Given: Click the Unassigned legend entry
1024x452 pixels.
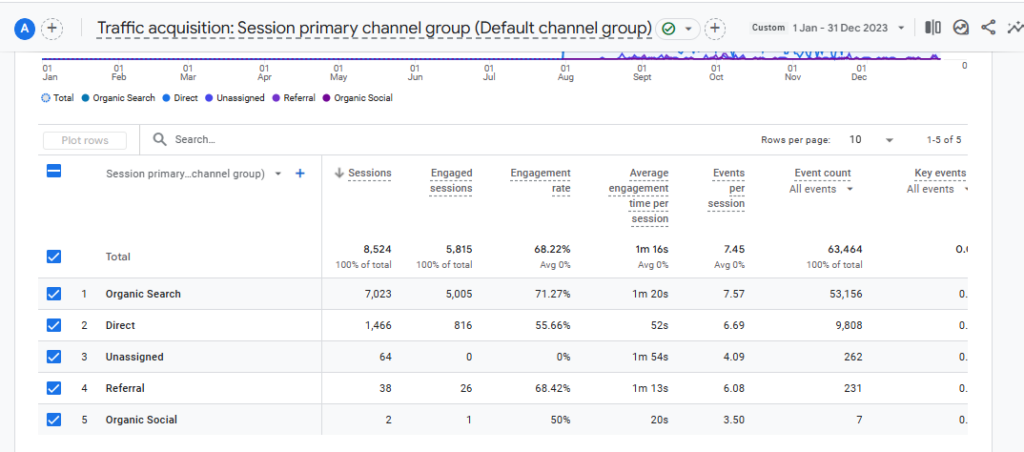Looking at the screenshot, I should click(x=235, y=98).
